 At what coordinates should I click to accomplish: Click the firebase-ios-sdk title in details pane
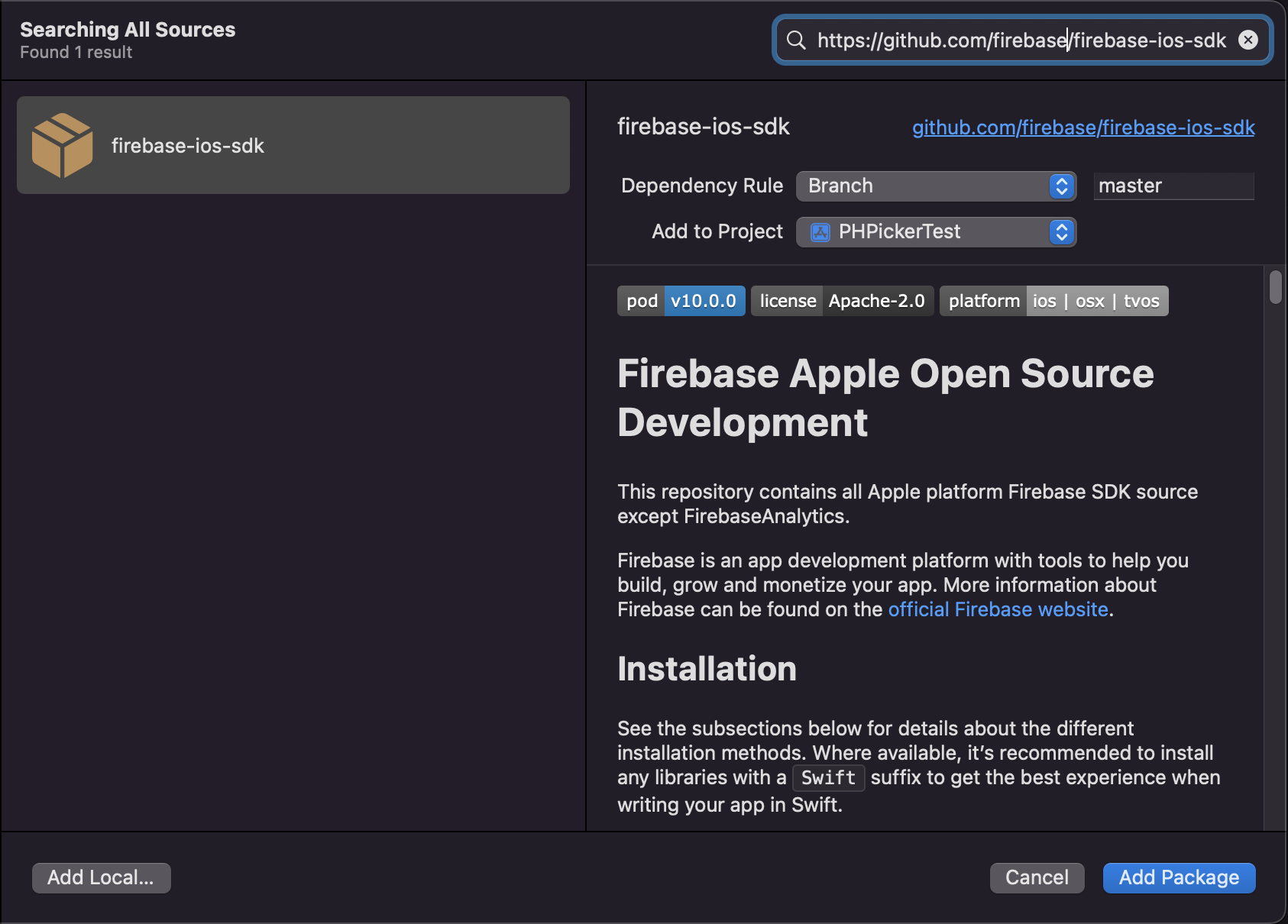[x=703, y=127]
